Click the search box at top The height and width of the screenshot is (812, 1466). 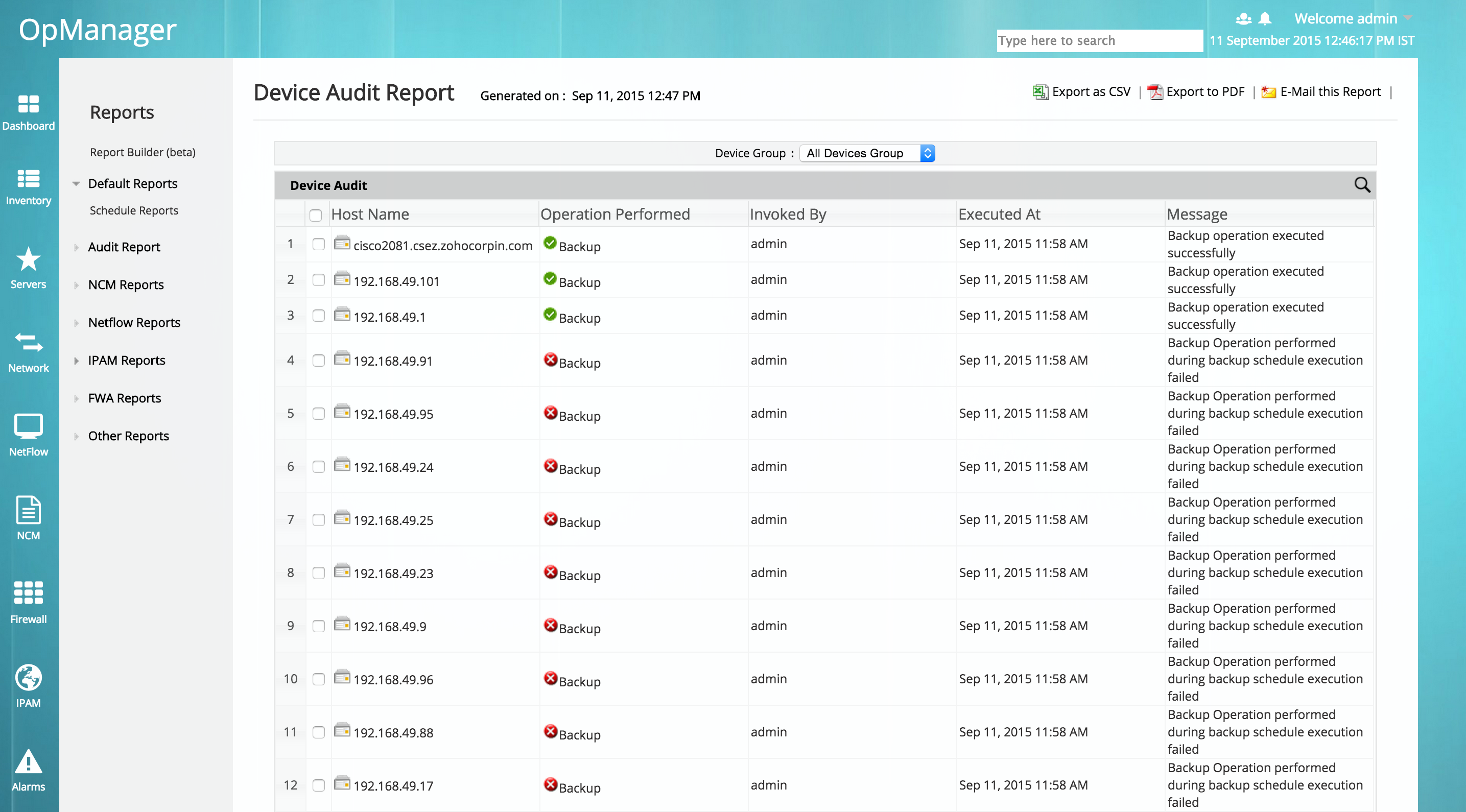click(x=1099, y=40)
